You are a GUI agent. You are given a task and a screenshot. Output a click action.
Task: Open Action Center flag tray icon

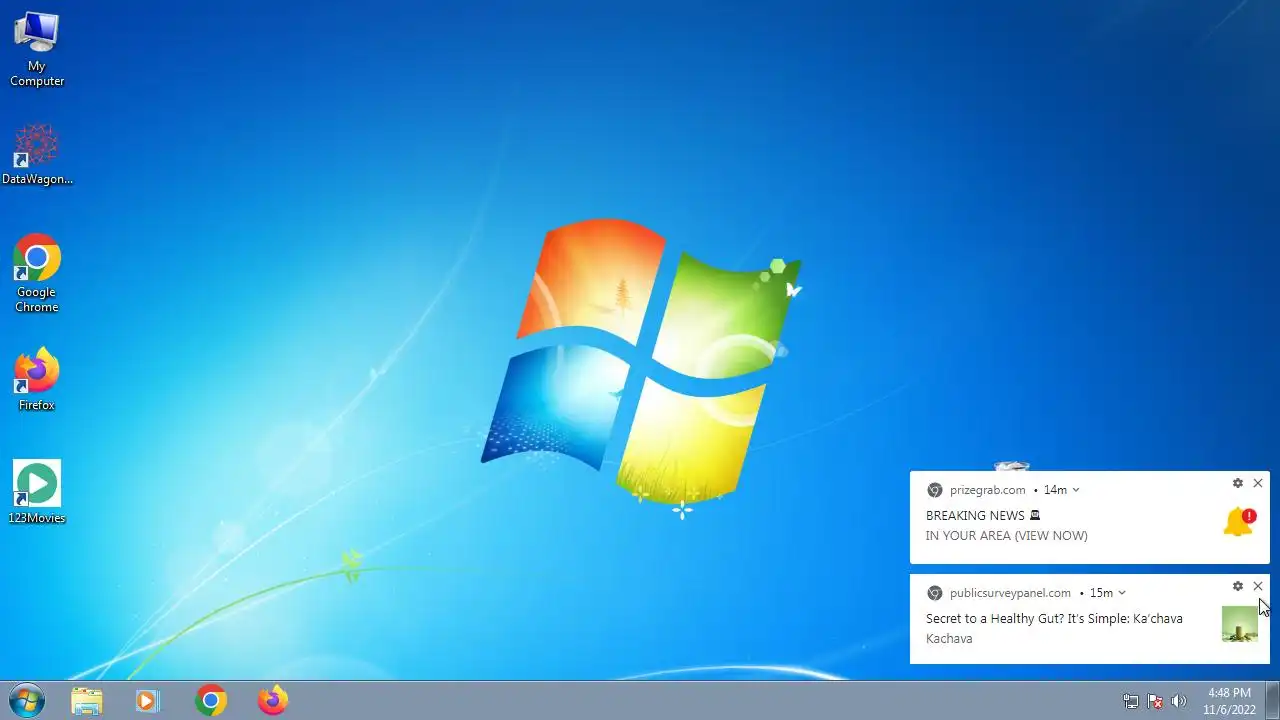pos(1155,701)
